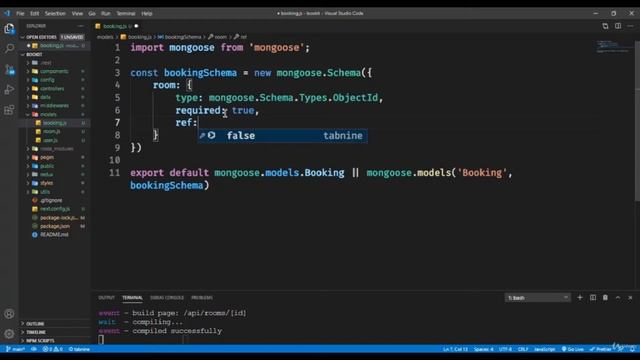Click the sync changes icon in status bar
Image resolution: width=640 pixels, height=360 pixels.
34,349
